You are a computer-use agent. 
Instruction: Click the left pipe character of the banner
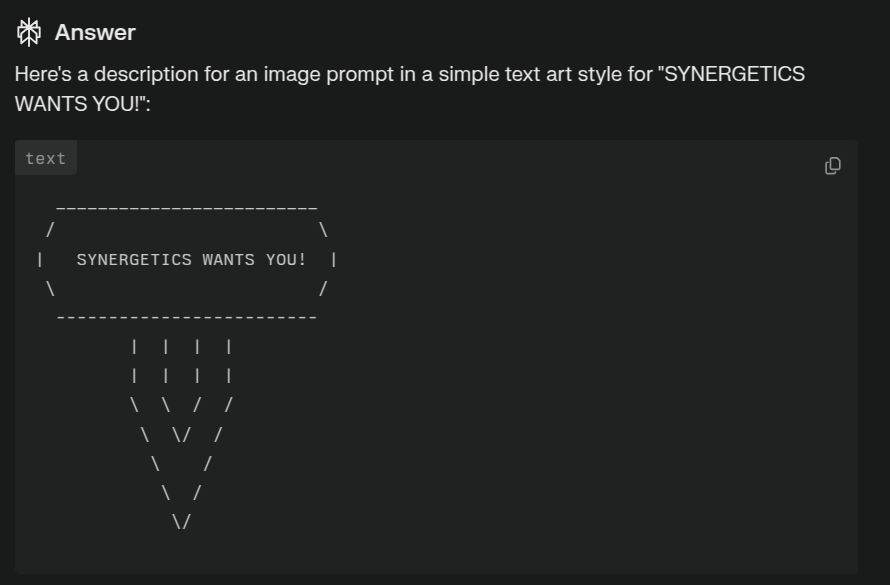40,259
